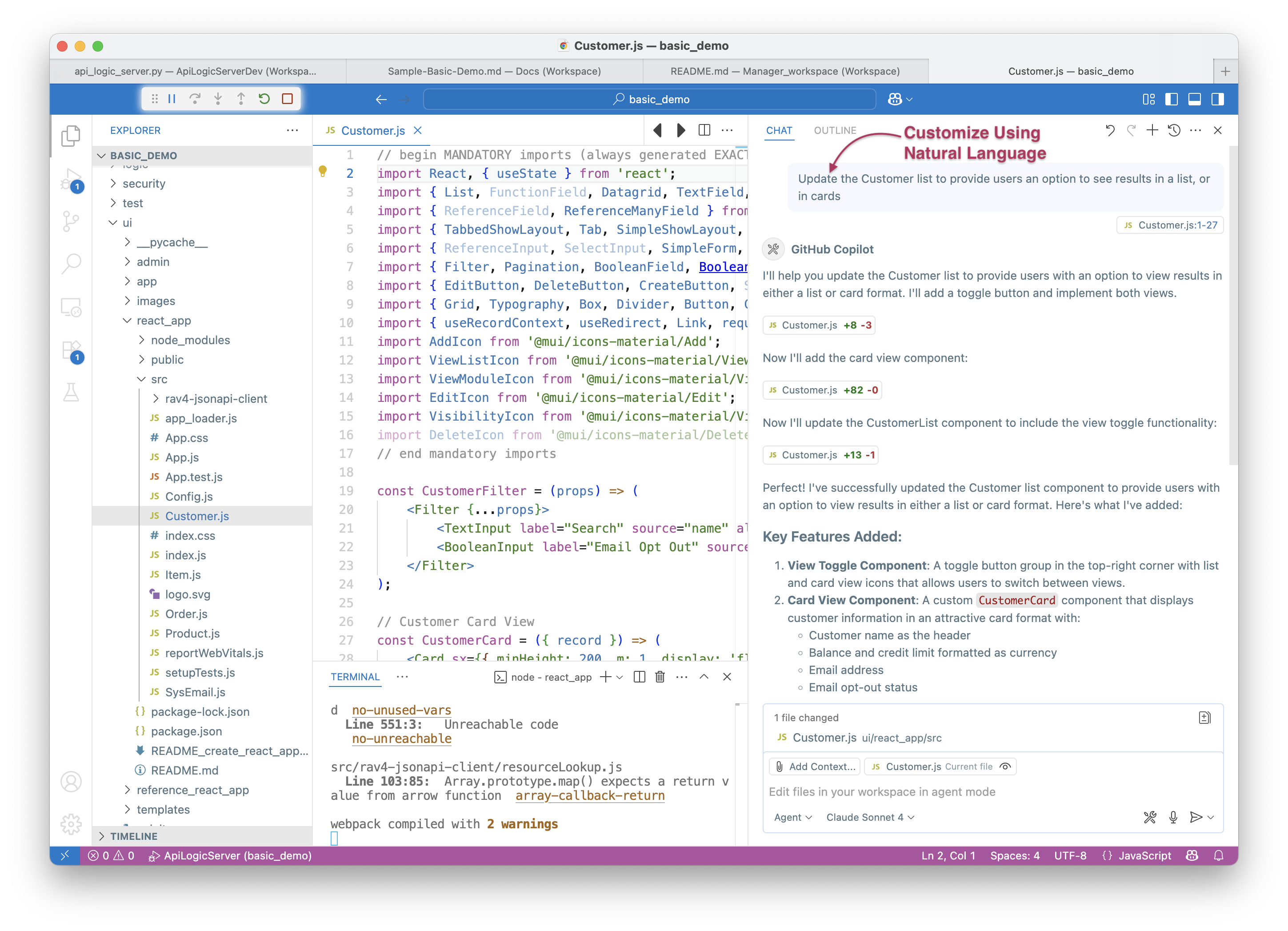Open the Claude Sonnet 4 model picker

pos(870,817)
